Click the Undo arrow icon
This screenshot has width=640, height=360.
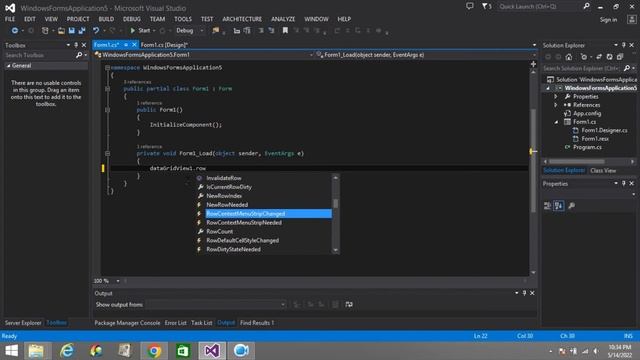(x=96, y=31)
